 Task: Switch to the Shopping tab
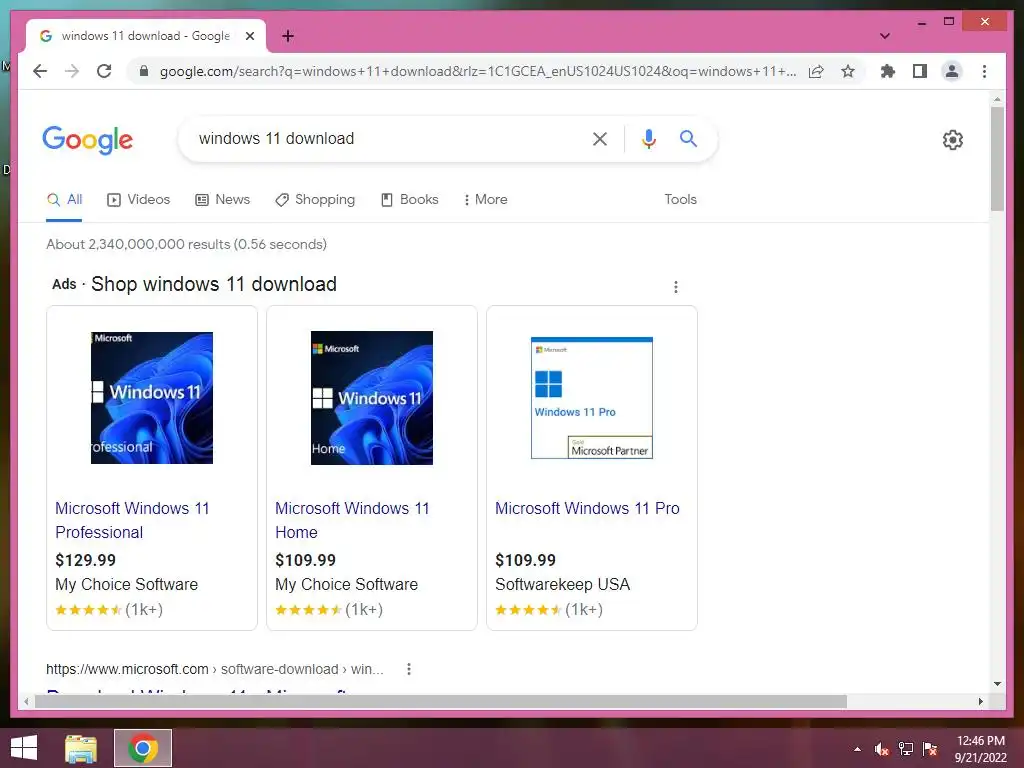point(315,200)
